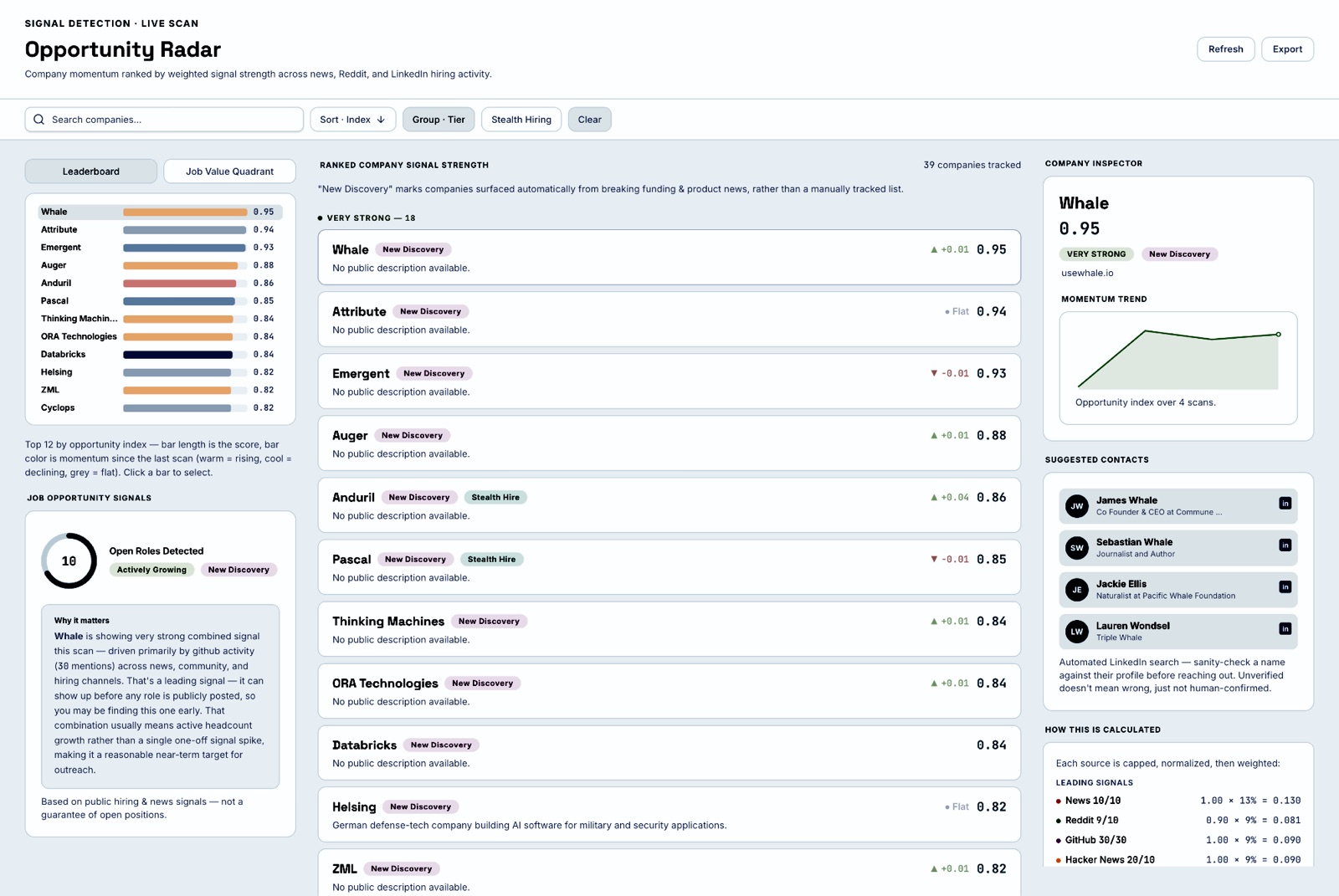Click the Actively Growing badge
This screenshot has width=1339, height=896.
[x=151, y=570]
